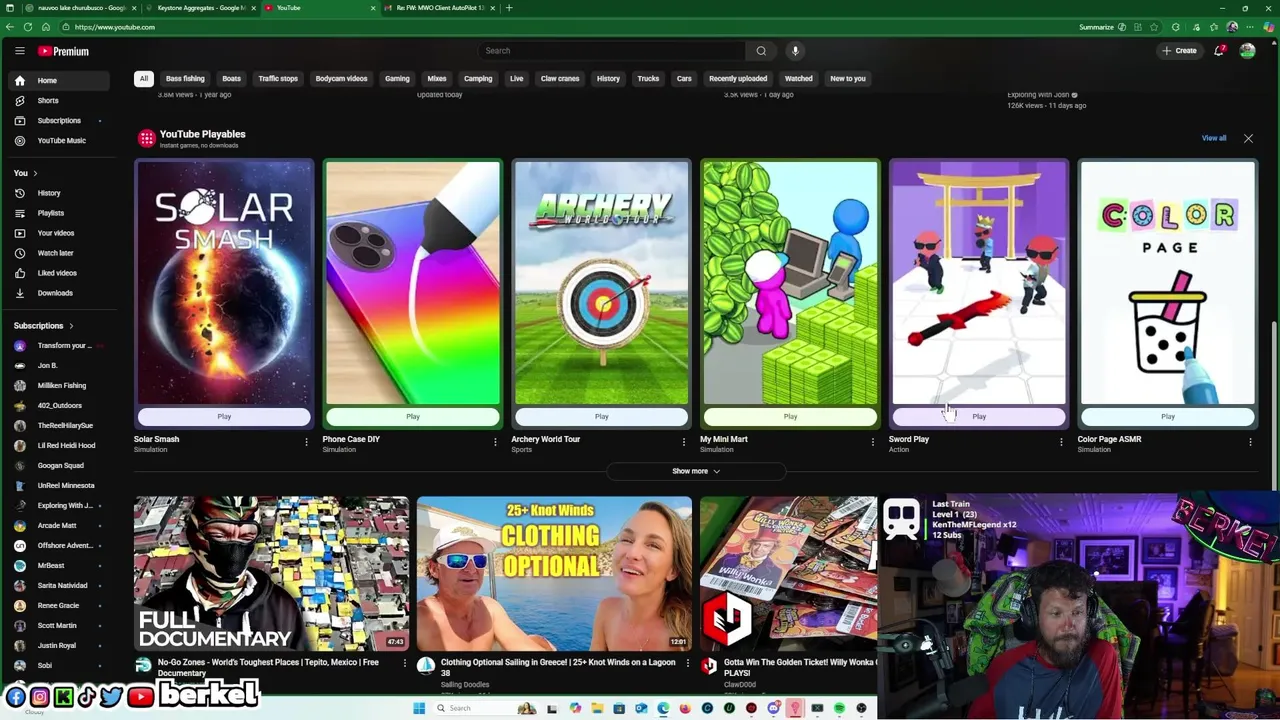This screenshot has width=1280, height=720.
Task: Activate voice search microphone icon
Action: 795,51
